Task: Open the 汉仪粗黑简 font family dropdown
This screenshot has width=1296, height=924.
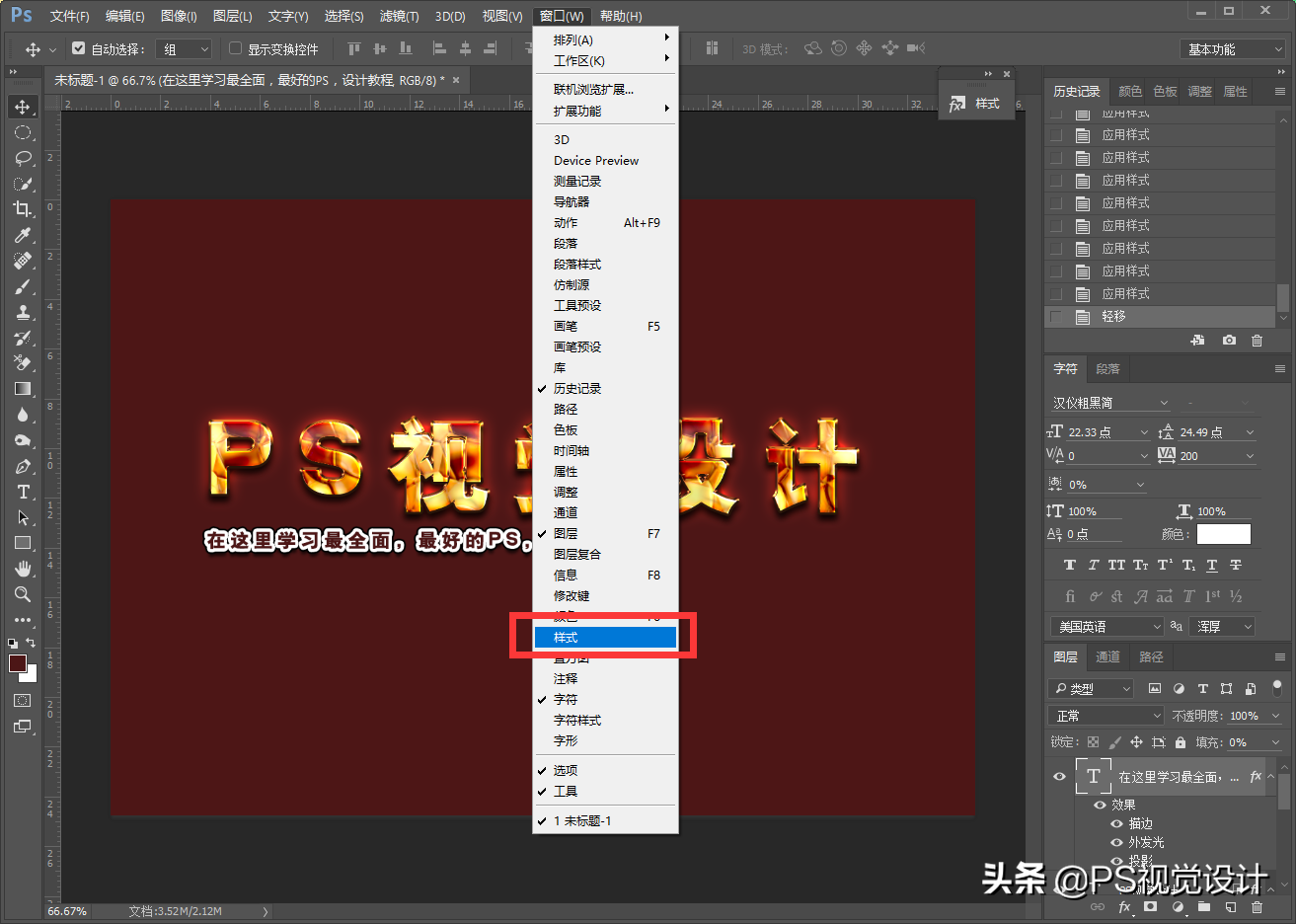Action: [x=1110, y=403]
